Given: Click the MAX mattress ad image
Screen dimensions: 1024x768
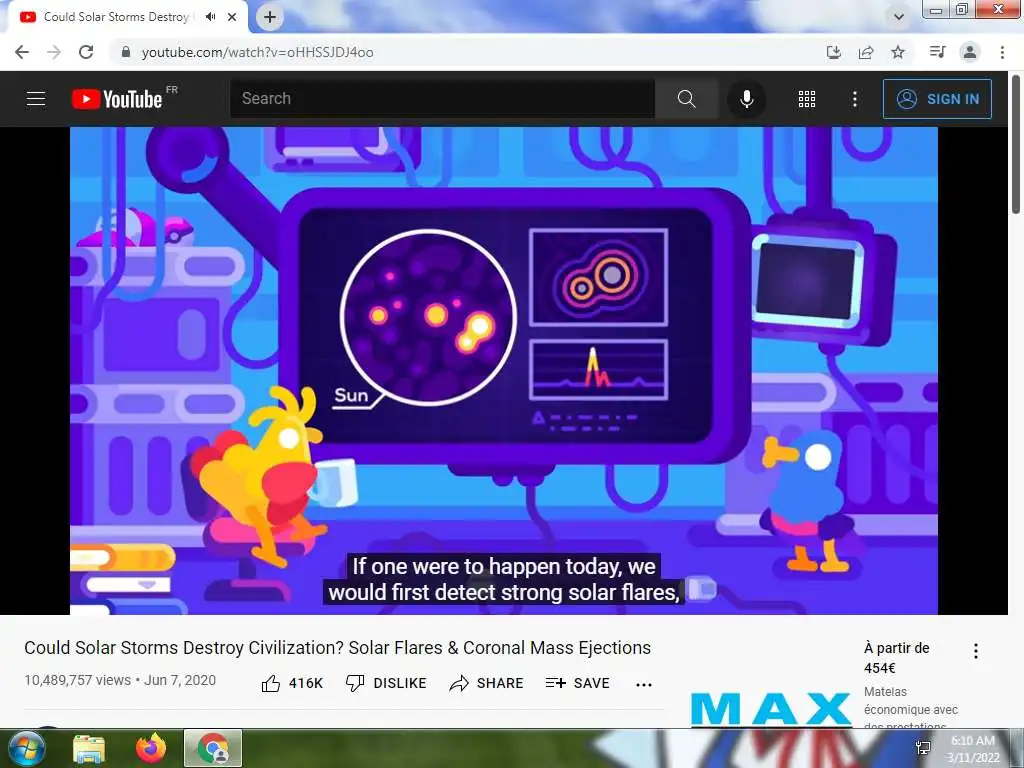Looking at the screenshot, I should coord(771,710).
